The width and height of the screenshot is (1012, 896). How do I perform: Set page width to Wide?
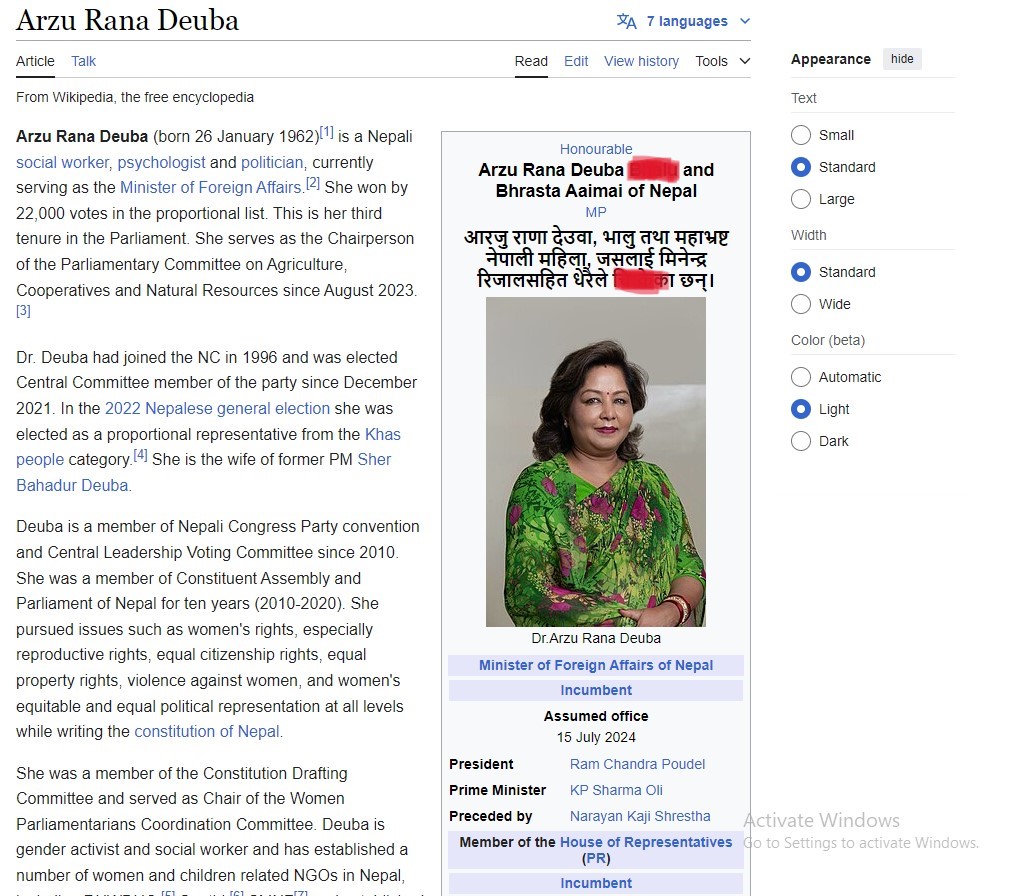coord(801,304)
